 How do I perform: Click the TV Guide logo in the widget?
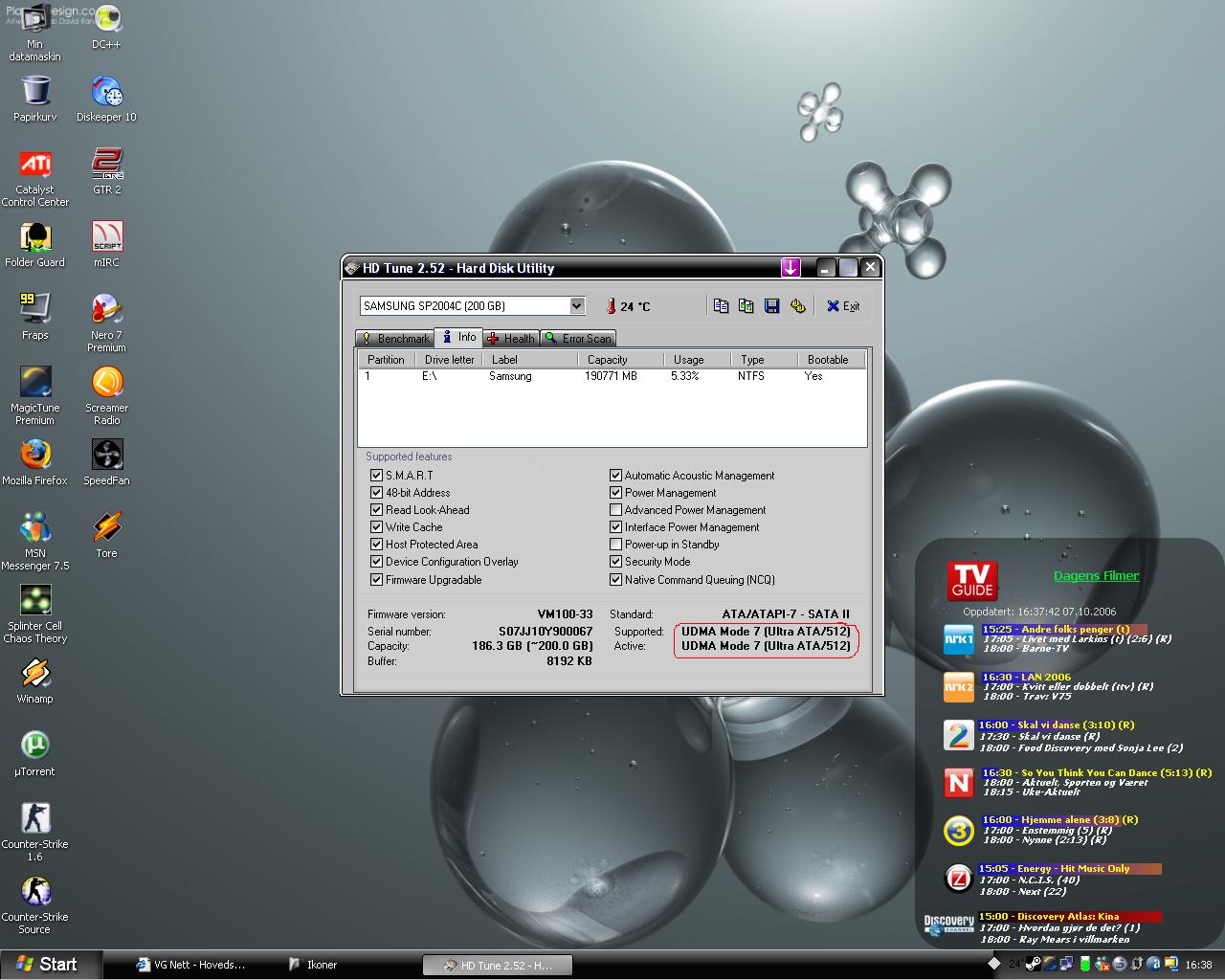pos(972,580)
